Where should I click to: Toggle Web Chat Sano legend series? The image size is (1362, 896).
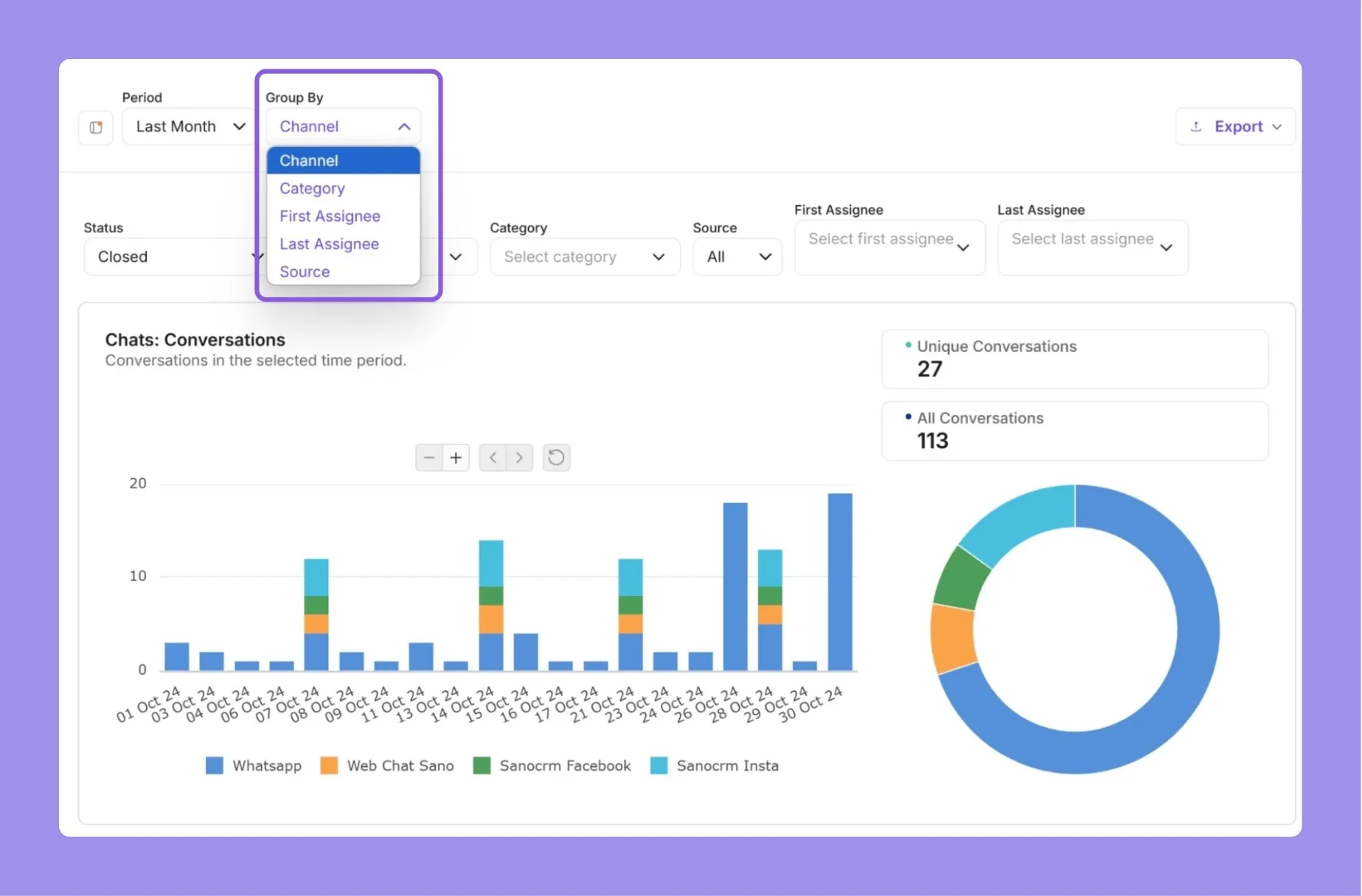pyautogui.click(x=387, y=765)
